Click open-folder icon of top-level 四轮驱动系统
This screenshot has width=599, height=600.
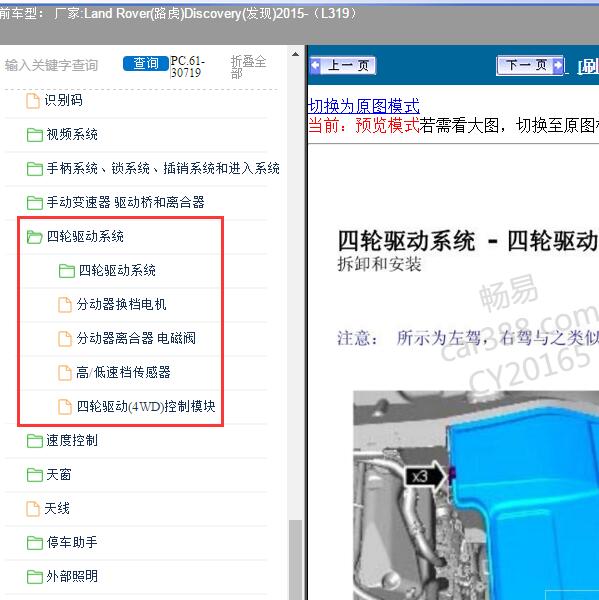[x=35, y=237]
